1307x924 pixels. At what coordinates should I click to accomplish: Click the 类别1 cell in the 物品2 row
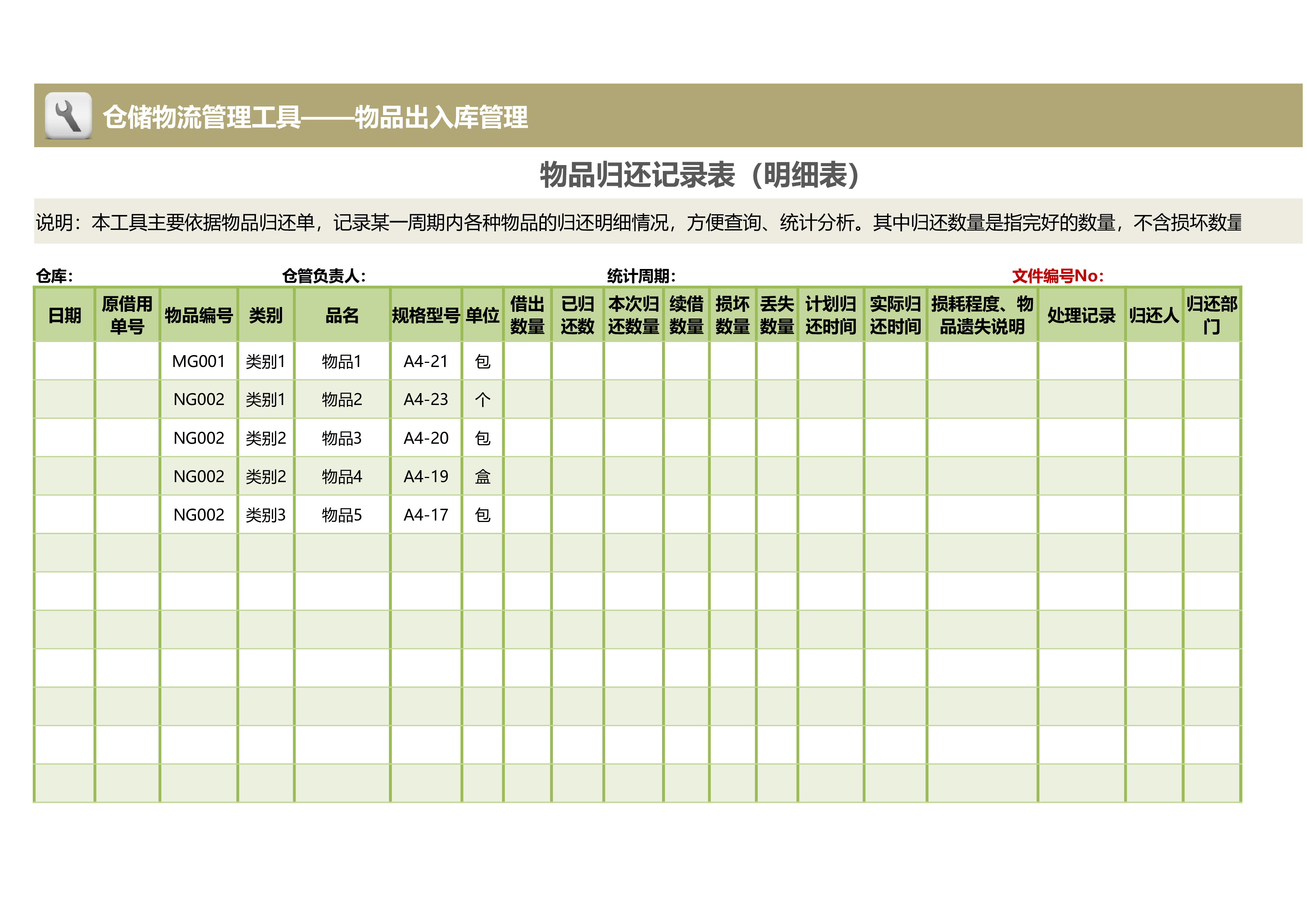266,399
